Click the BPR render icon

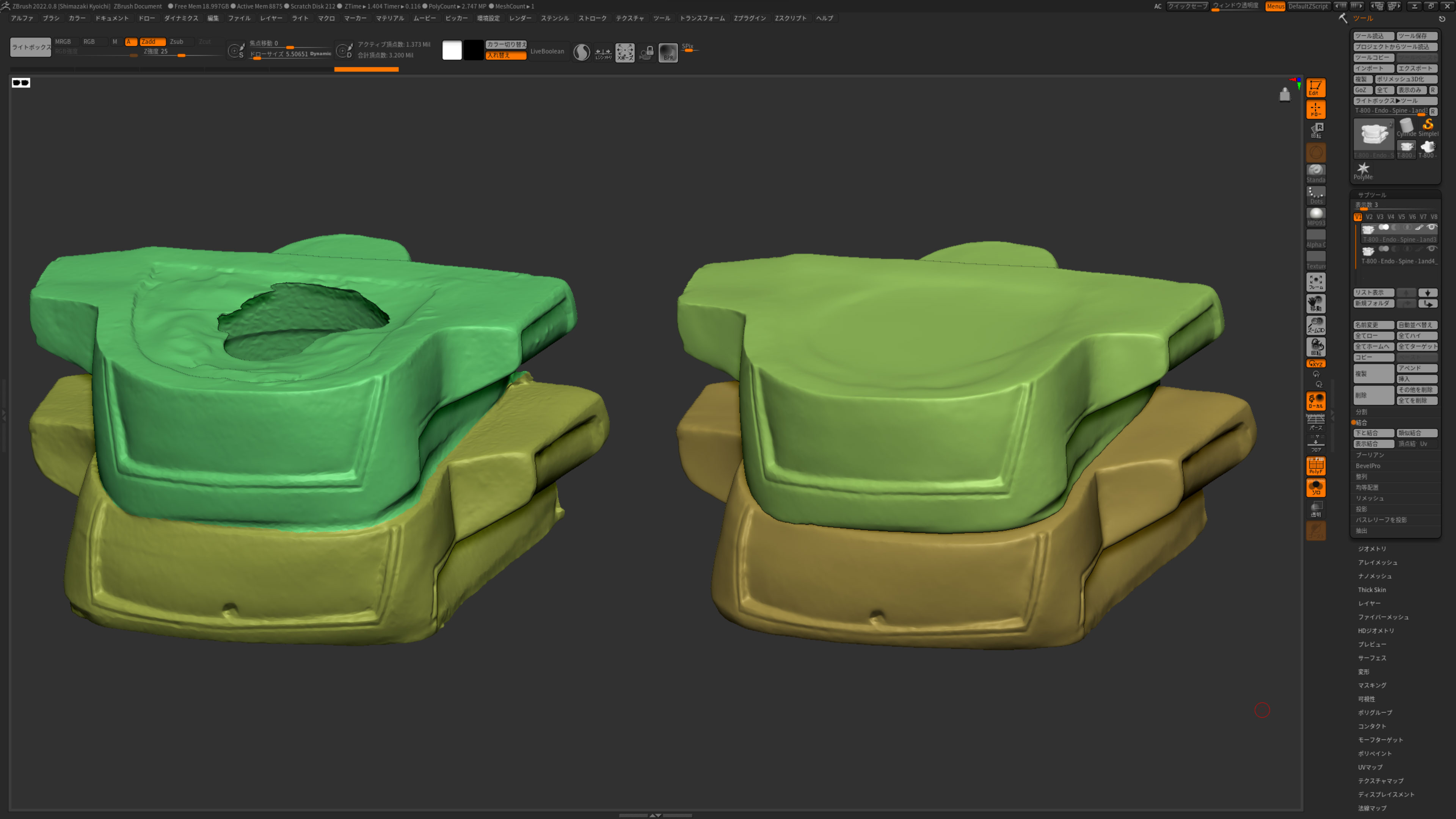pos(667,53)
